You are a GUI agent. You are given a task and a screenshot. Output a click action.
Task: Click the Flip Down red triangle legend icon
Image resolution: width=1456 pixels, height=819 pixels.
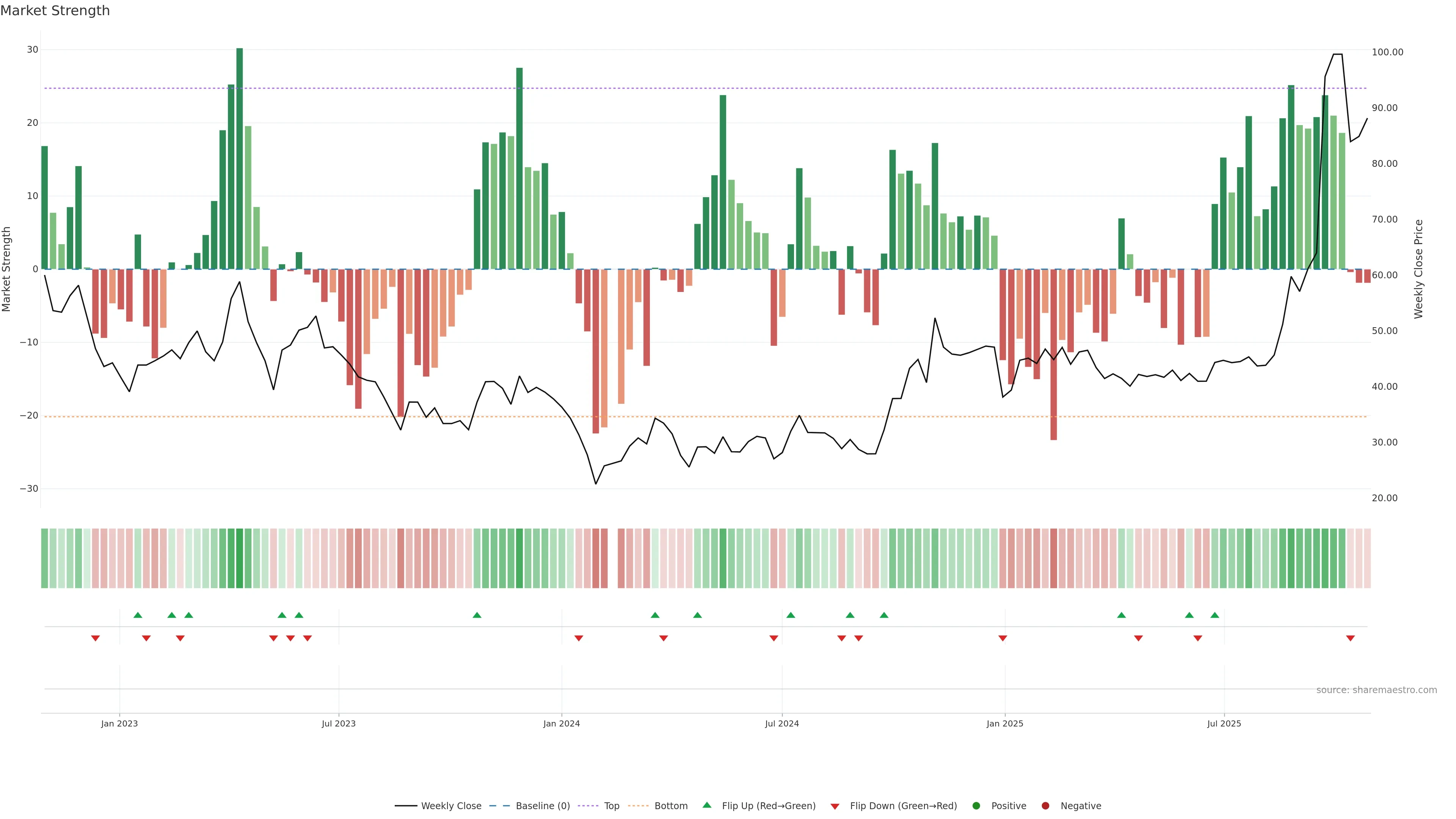click(835, 806)
